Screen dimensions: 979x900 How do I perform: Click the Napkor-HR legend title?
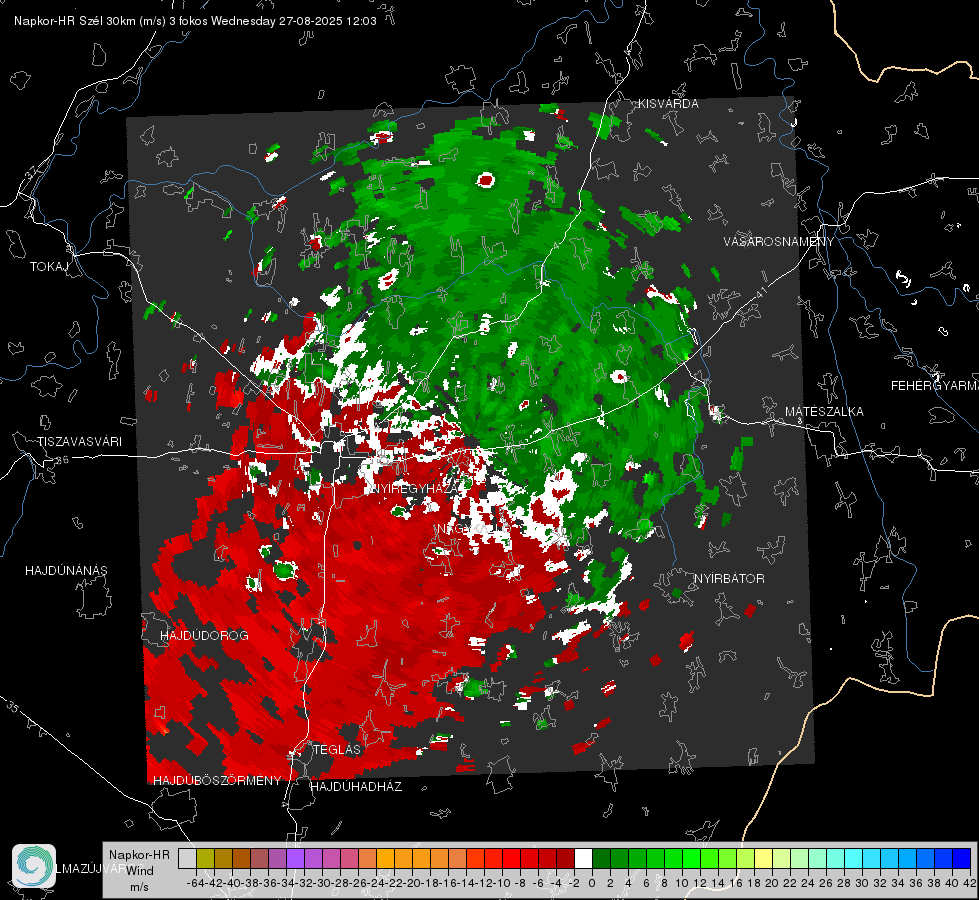pos(139,854)
